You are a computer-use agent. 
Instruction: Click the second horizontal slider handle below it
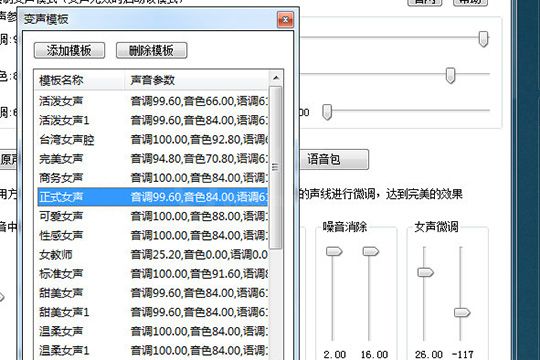tap(450, 75)
